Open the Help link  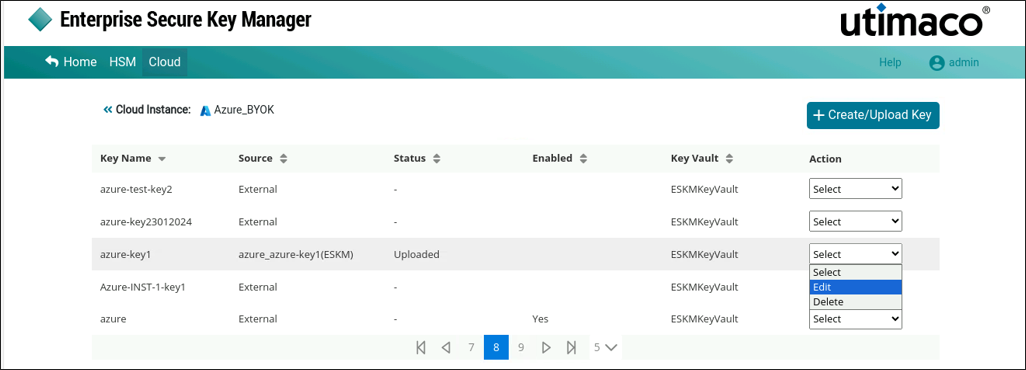[890, 63]
